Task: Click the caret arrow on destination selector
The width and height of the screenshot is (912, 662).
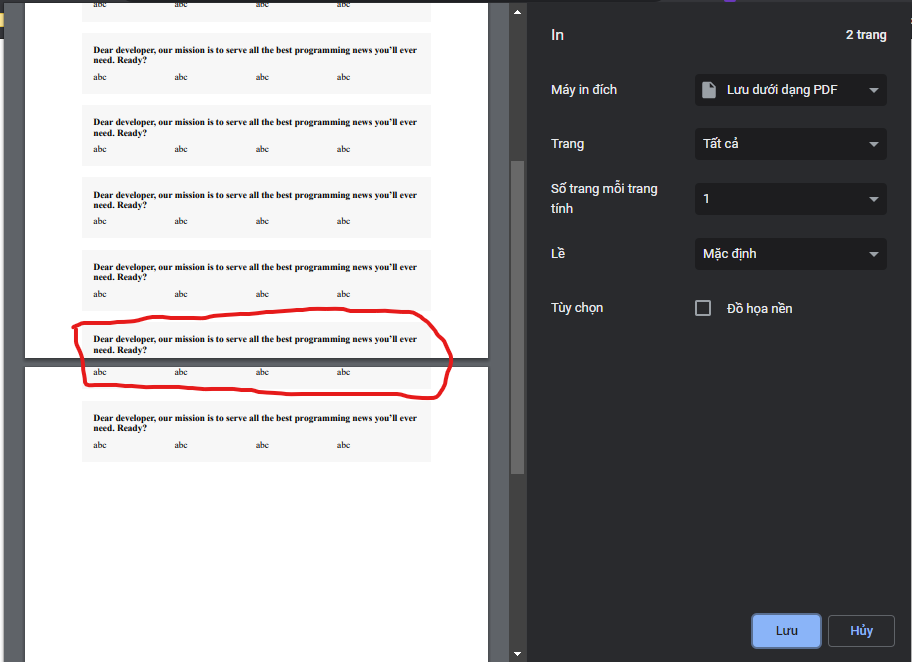Action: tap(873, 89)
